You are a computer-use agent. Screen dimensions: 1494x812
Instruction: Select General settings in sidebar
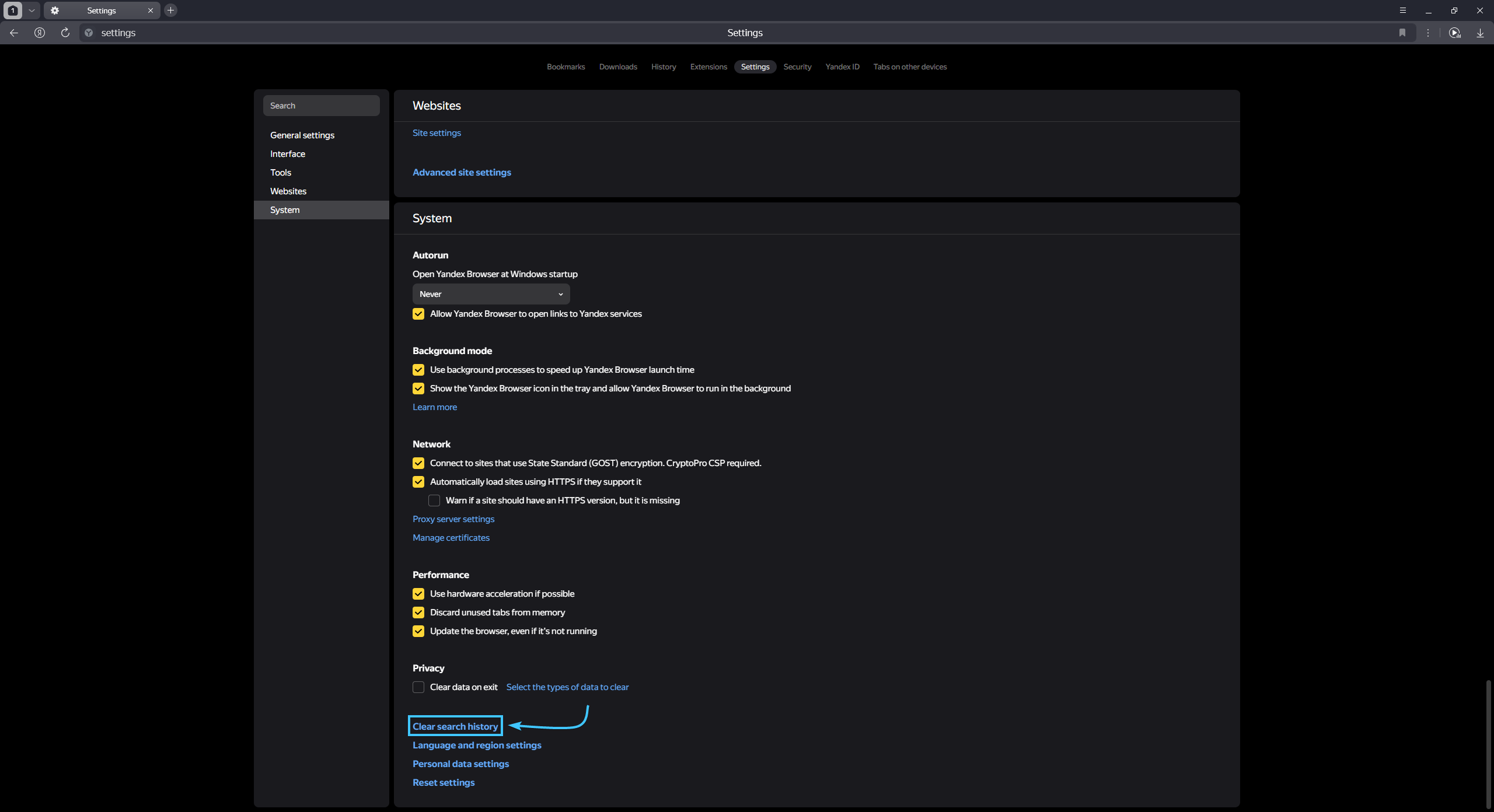click(x=321, y=135)
